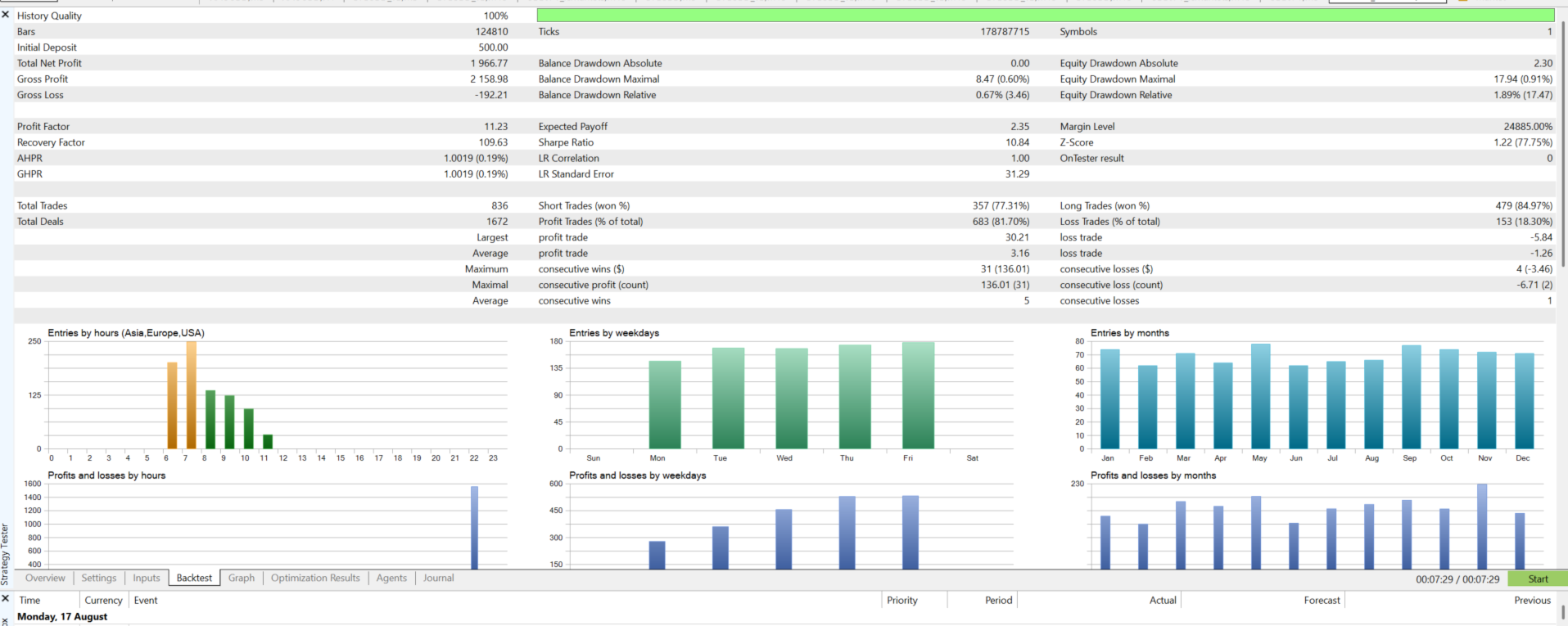Click the Fri bar in Entries by weekdays

(918, 395)
